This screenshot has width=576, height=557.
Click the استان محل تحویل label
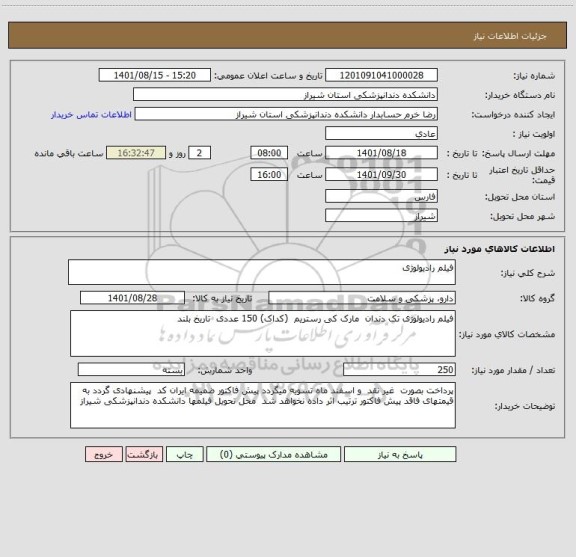point(520,197)
